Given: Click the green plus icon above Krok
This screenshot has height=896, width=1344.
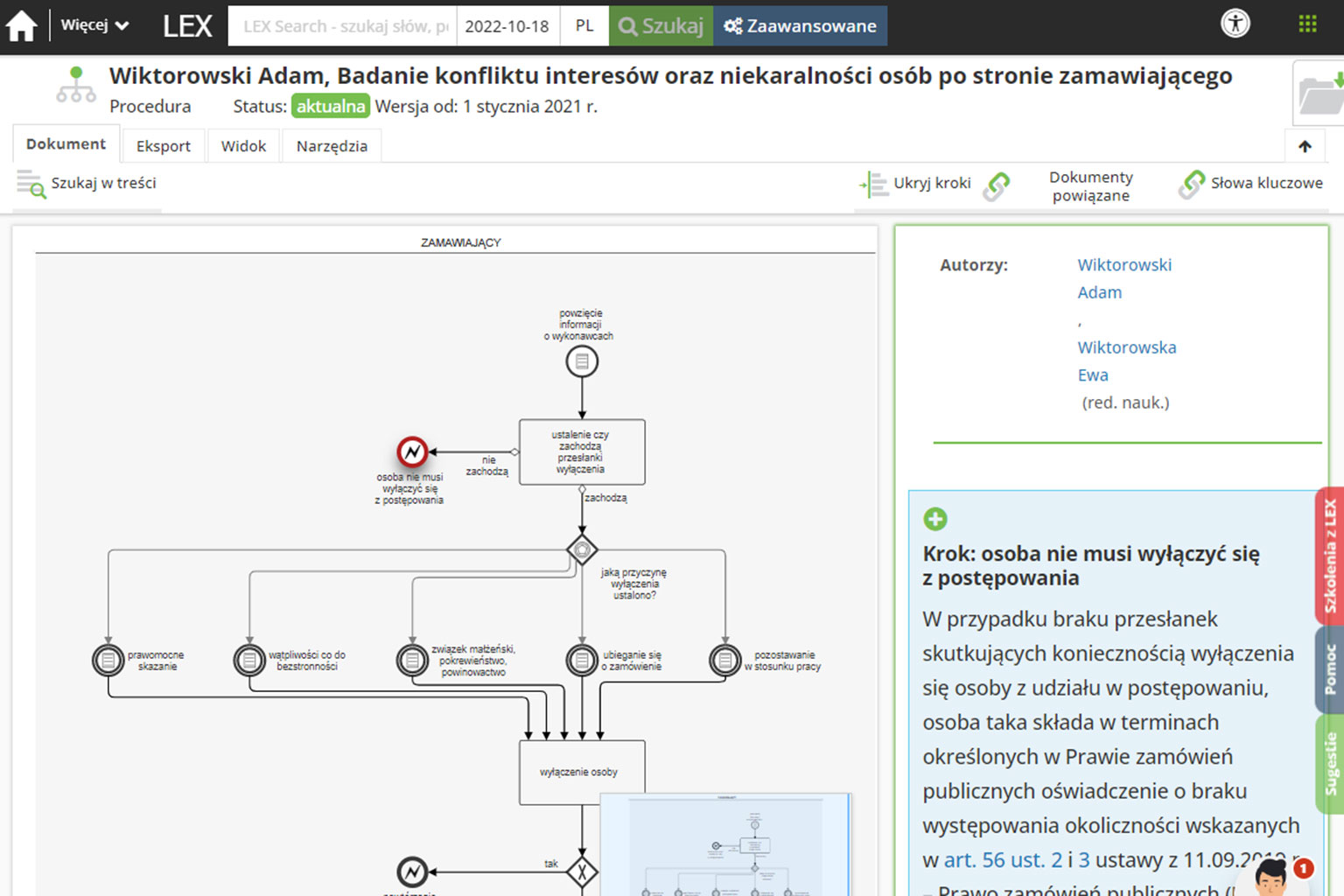Looking at the screenshot, I should [x=934, y=519].
